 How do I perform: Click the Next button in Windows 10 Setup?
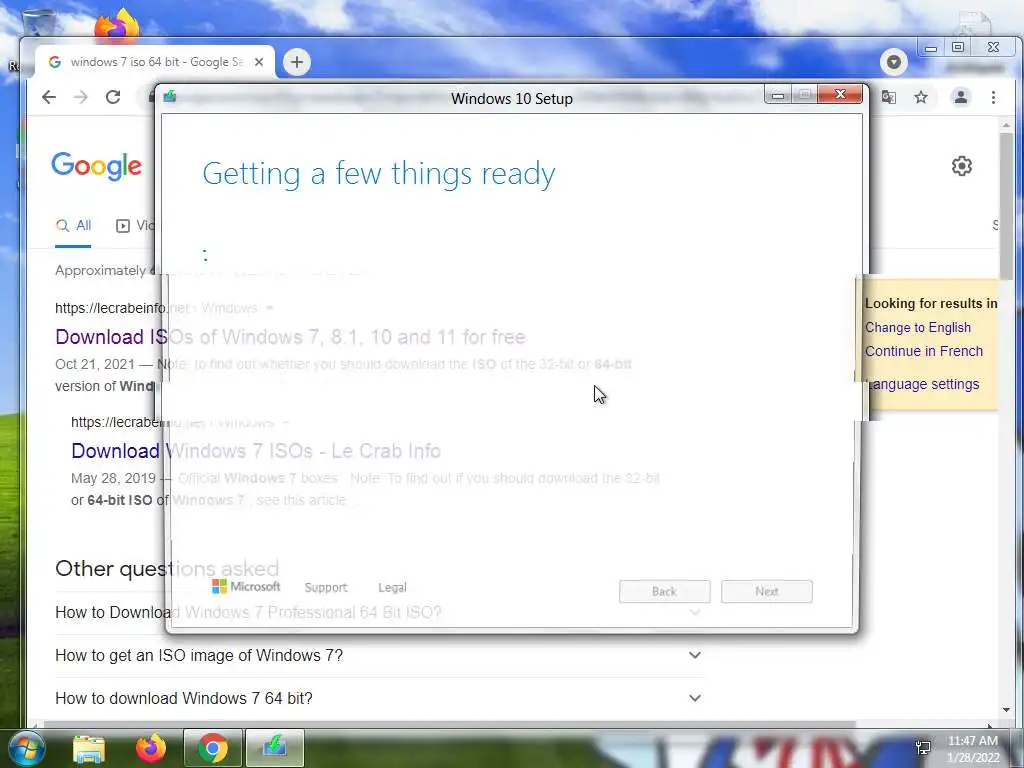[x=767, y=592]
